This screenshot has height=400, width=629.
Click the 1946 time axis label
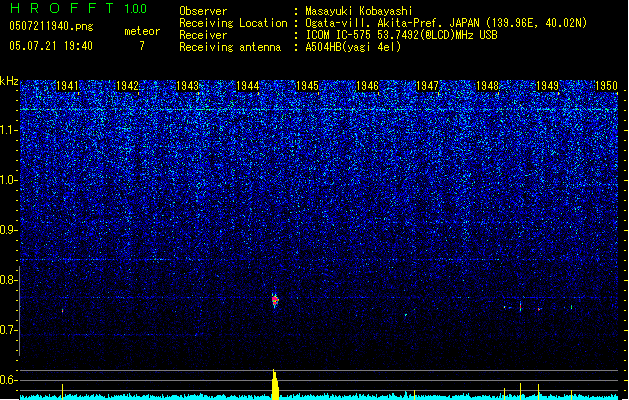coord(367,86)
